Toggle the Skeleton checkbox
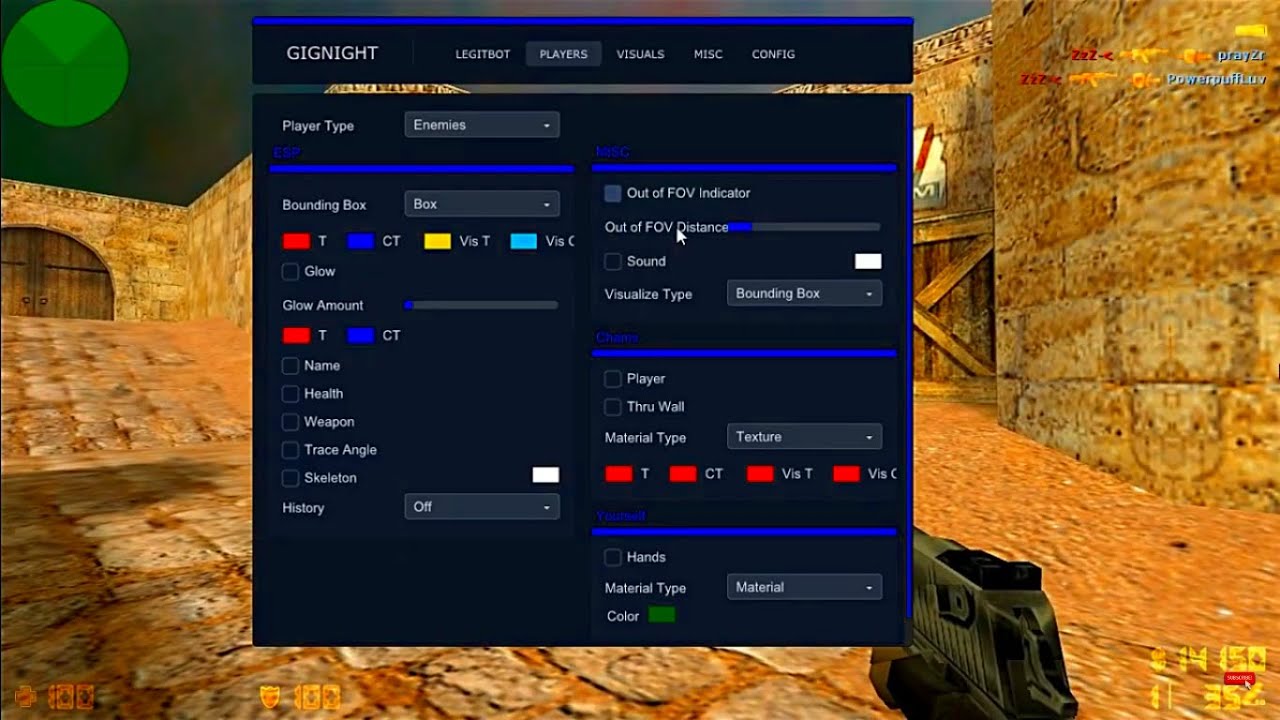The width and height of the screenshot is (1280, 720). [x=290, y=478]
